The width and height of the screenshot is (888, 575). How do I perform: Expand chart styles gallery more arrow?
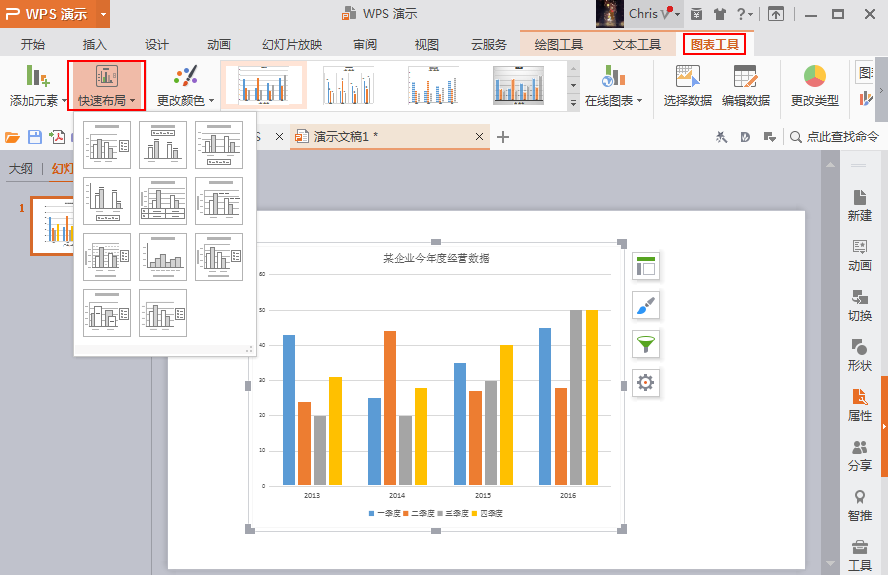click(573, 103)
